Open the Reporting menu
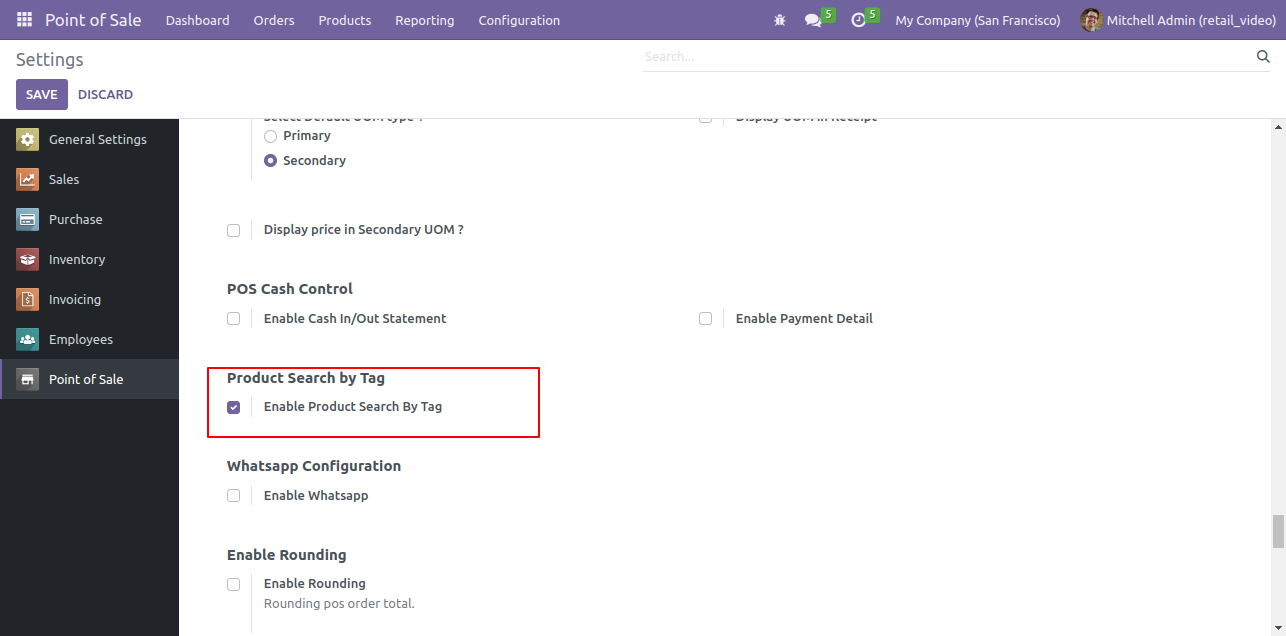Image resolution: width=1286 pixels, height=636 pixels. [x=425, y=20]
